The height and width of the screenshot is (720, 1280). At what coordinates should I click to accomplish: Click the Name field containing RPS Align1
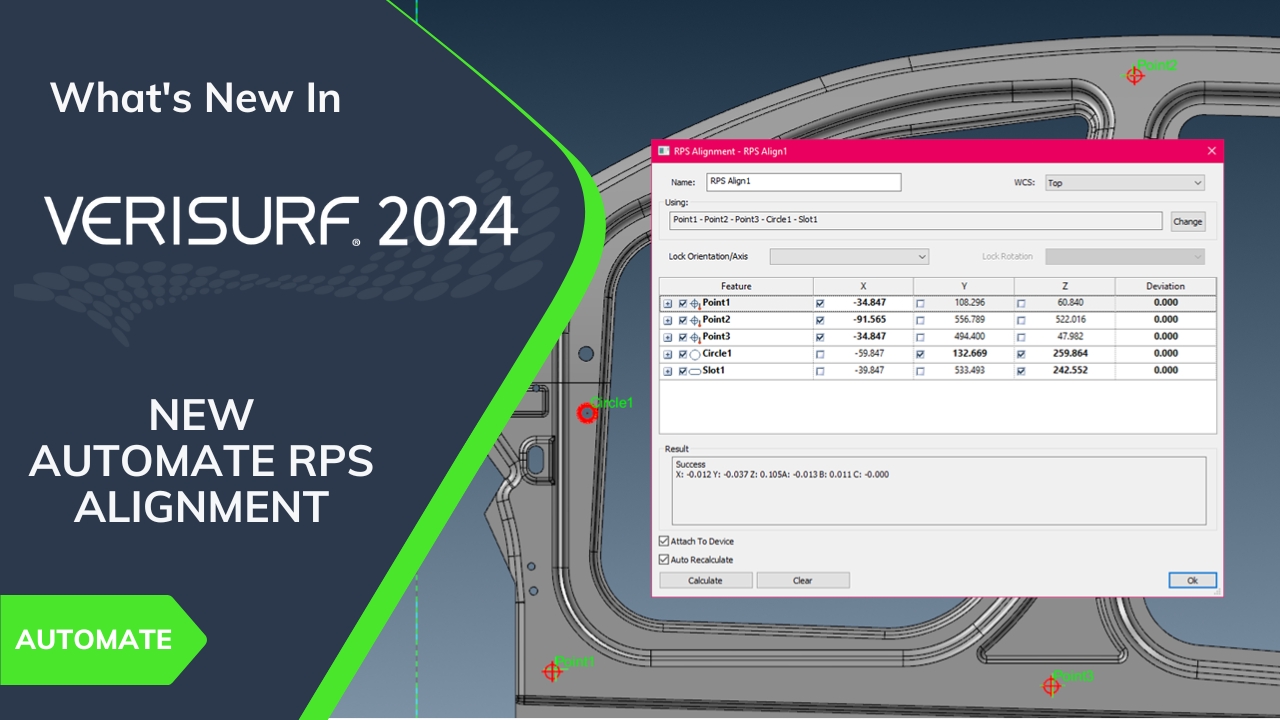click(x=803, y=182)
